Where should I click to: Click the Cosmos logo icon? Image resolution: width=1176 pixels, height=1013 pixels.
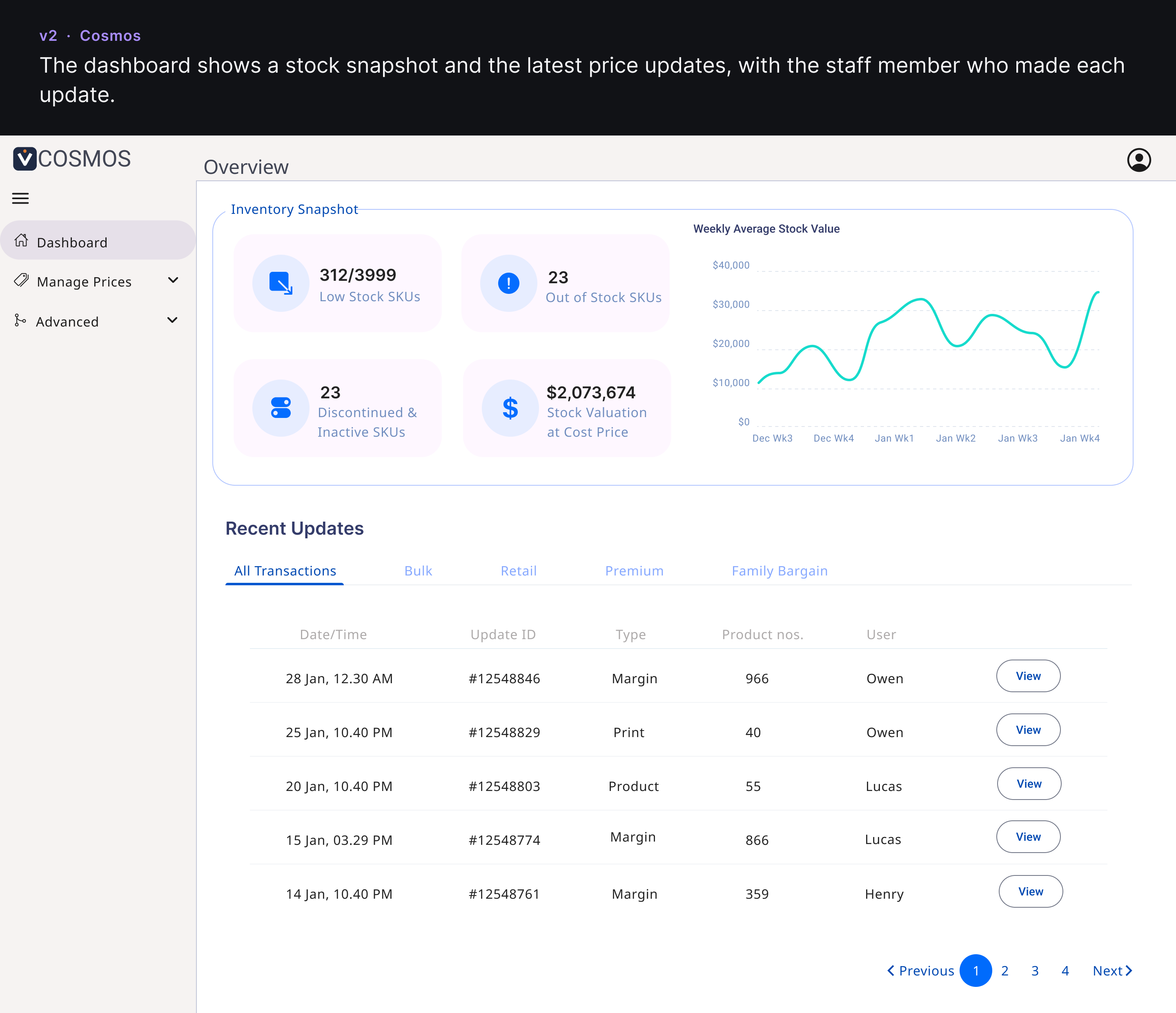(x=25, y=159)
